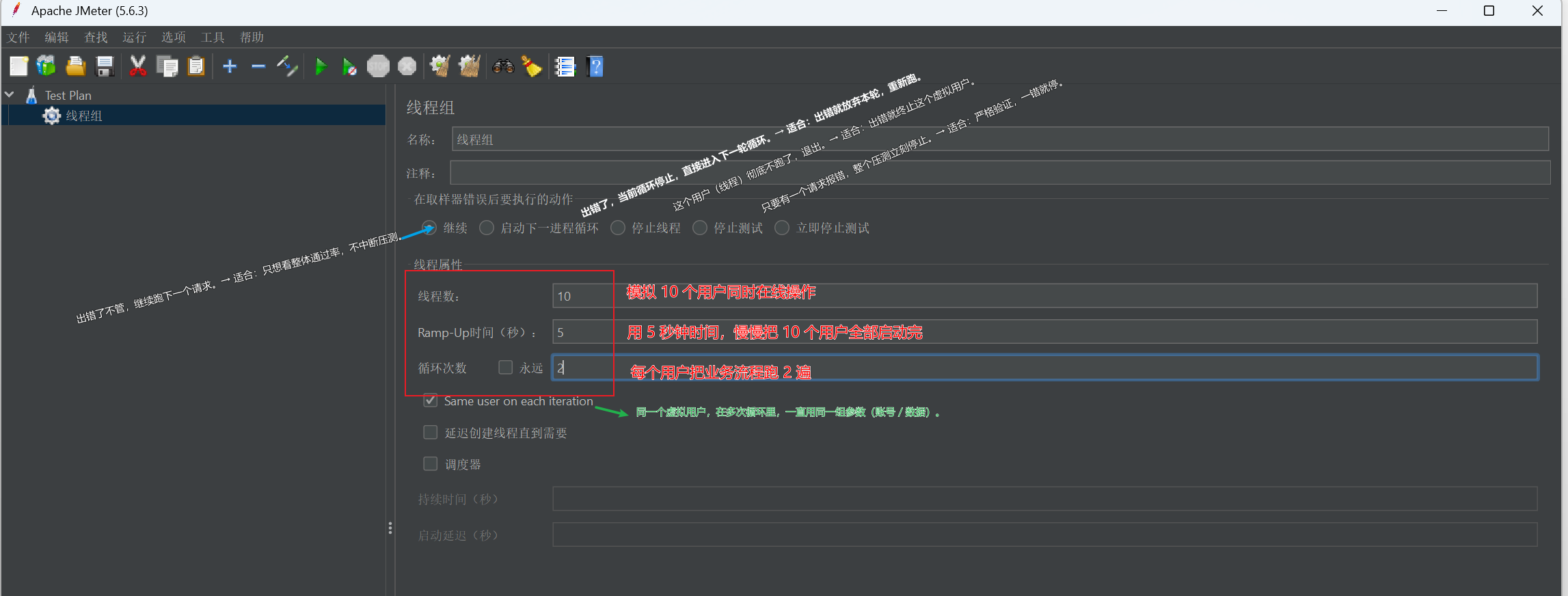This screenshot has width=1568, height=596.
Task: Create a new test plan
Action: pyautogui.click(x=18, y=66)
